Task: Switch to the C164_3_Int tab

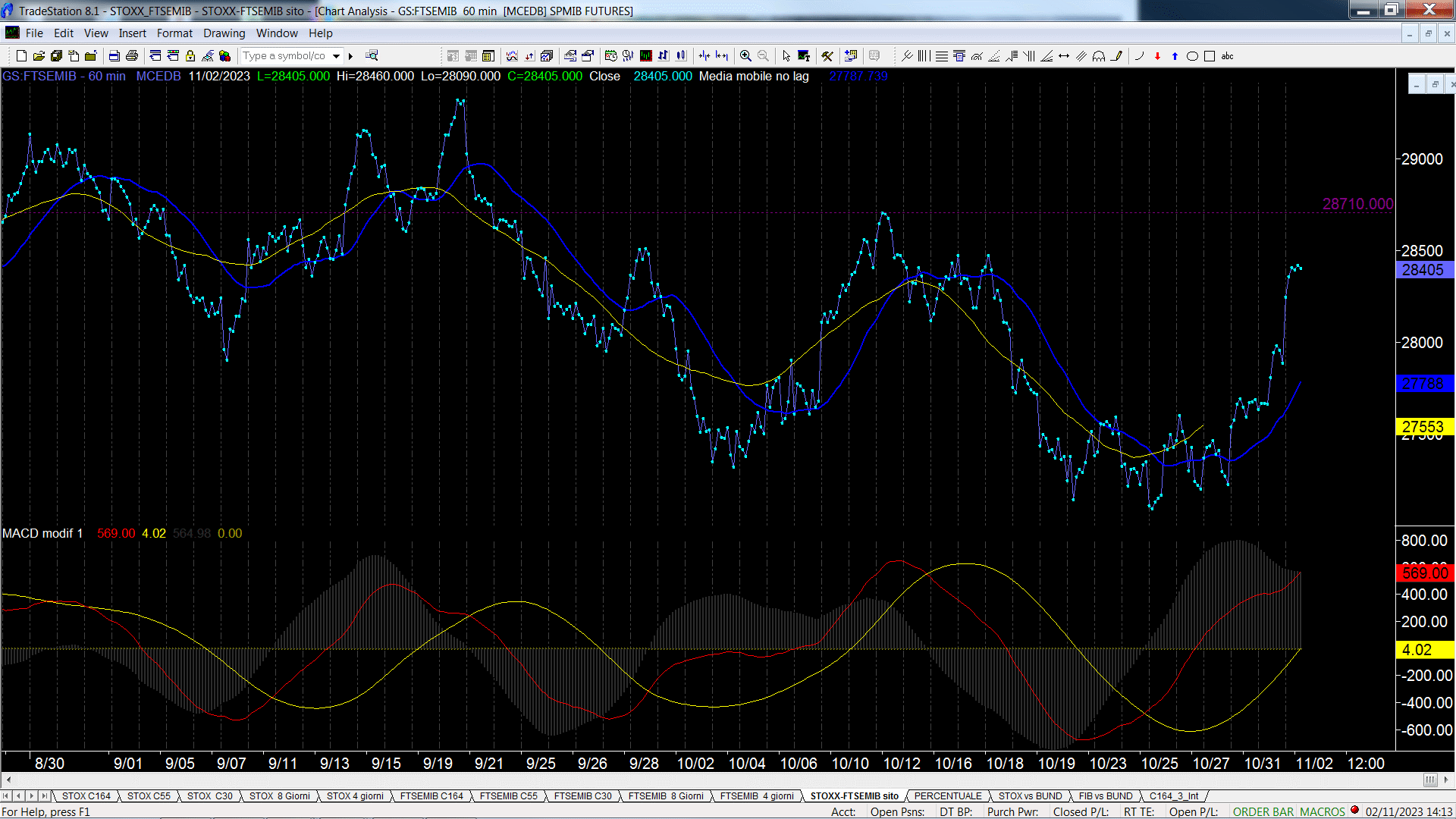Action: 1174,796
